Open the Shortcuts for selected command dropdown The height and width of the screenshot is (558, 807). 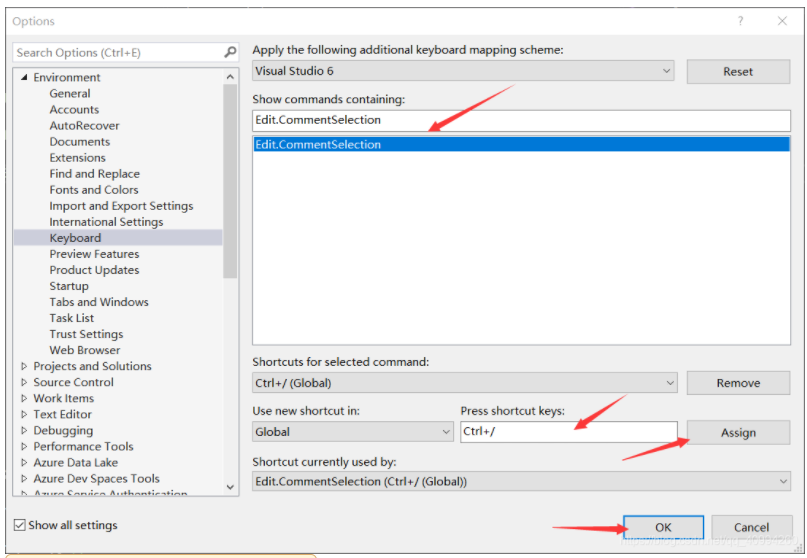[669, 383]
